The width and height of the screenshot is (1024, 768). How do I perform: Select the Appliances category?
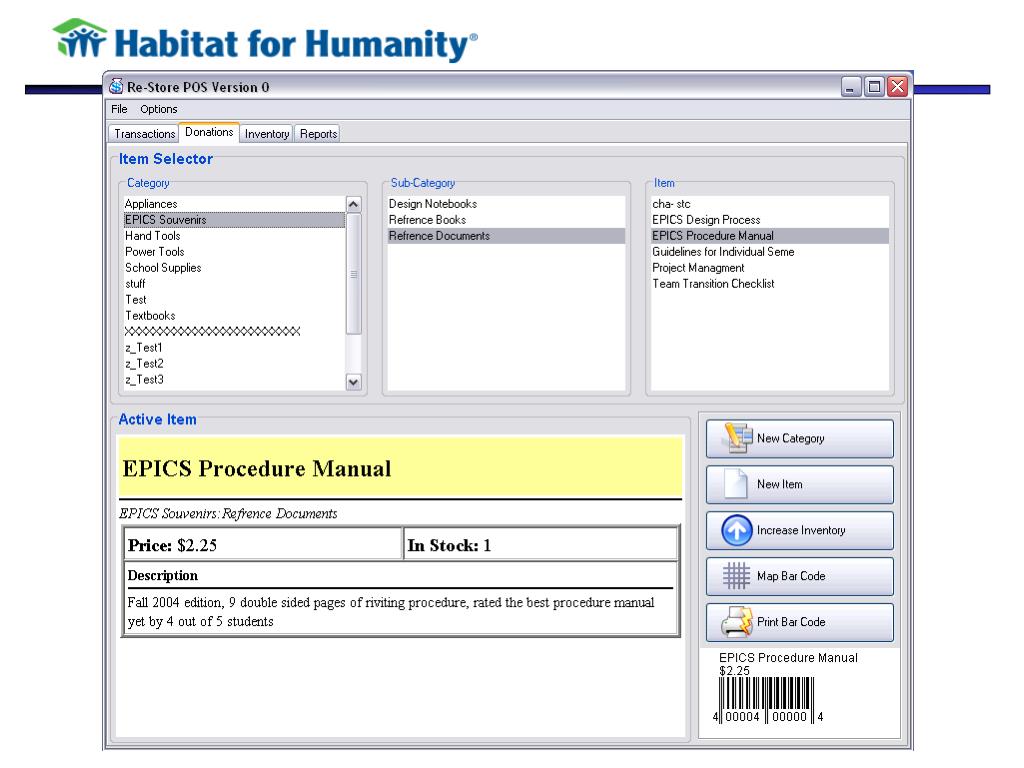234,204
